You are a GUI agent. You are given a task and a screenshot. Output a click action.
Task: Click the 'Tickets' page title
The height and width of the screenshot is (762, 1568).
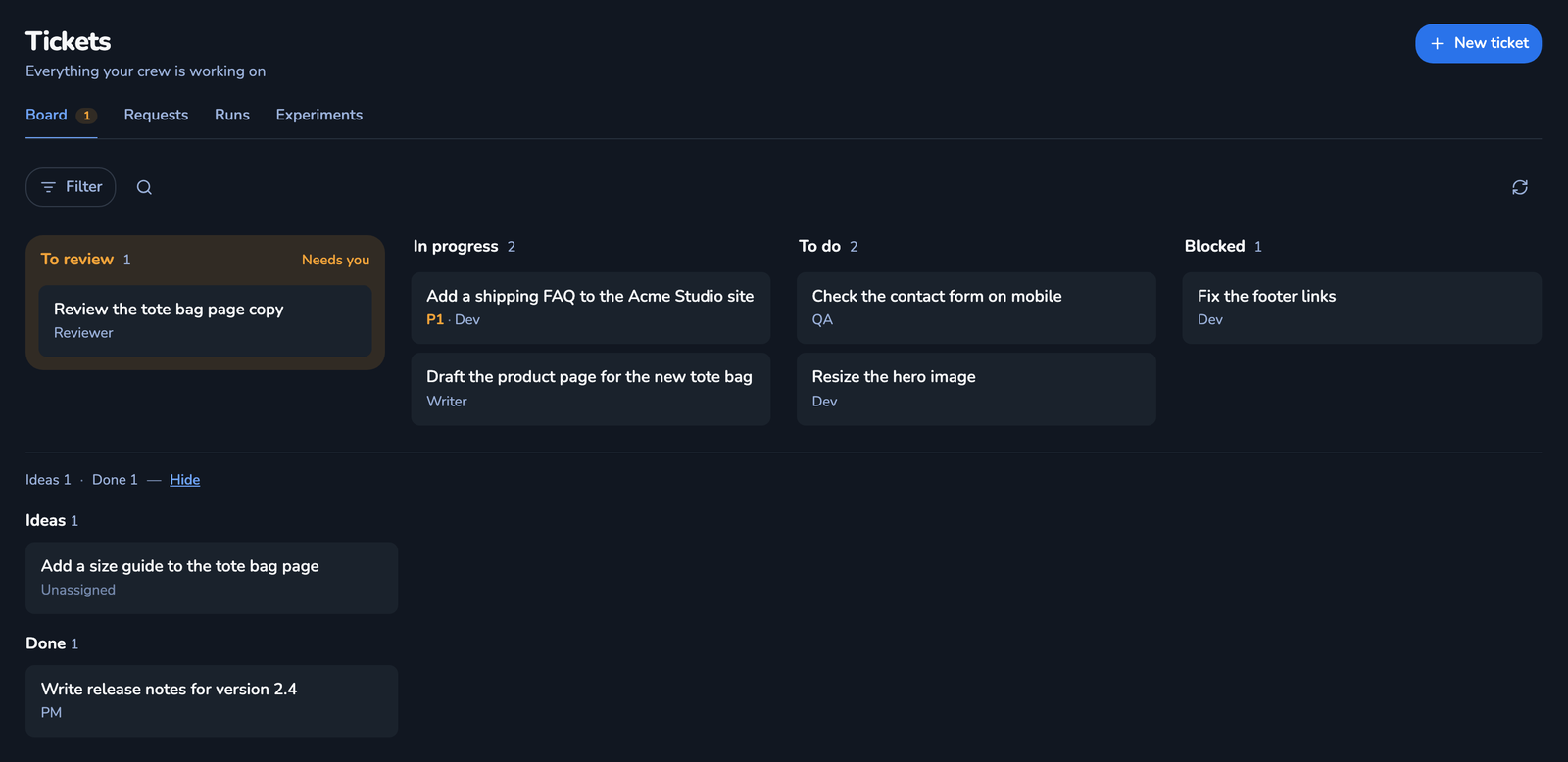coord(69,41)
